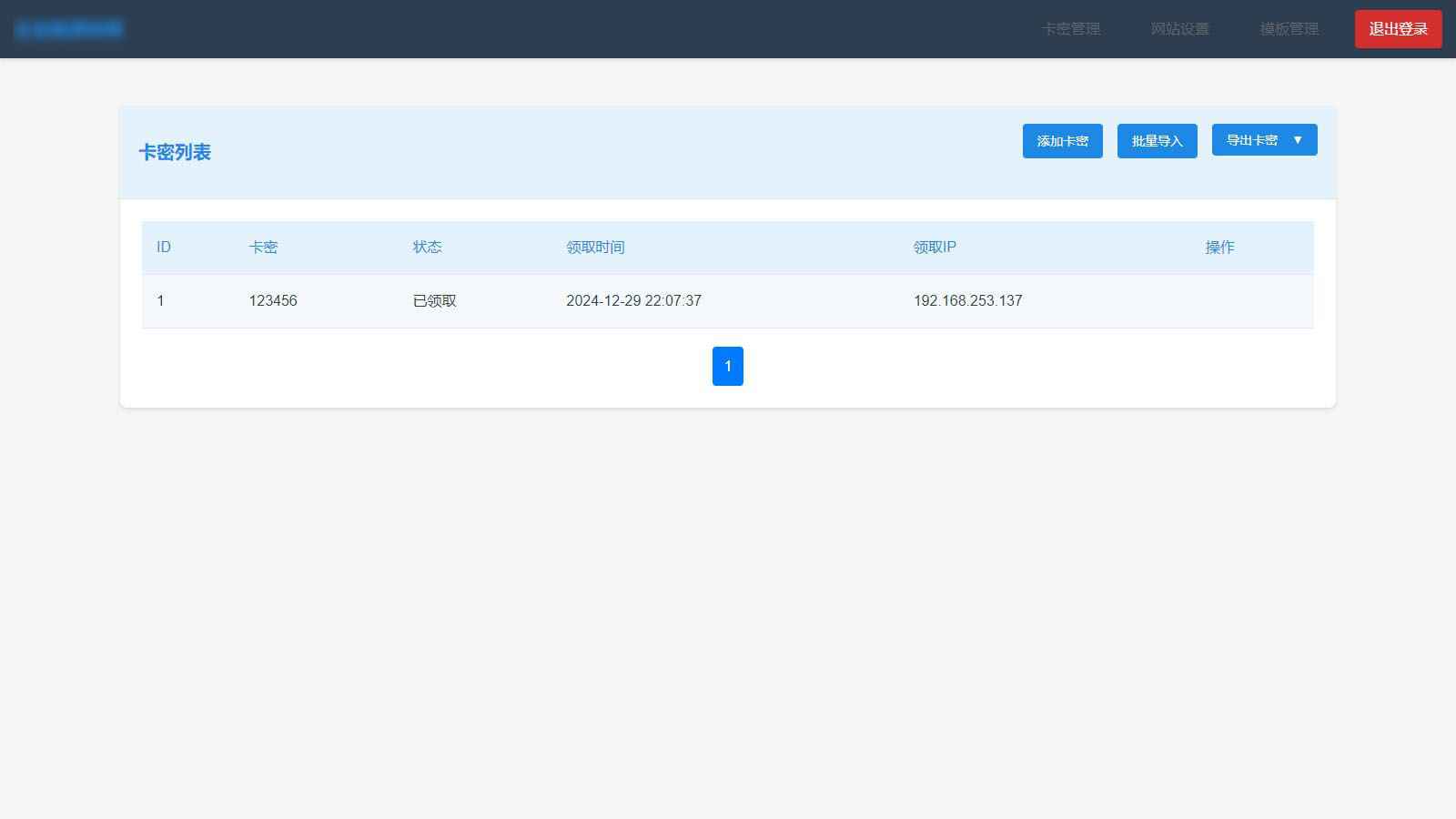The image size is (1456, 819).
Task: Click the ID column header
Action: tap(164, 248)
